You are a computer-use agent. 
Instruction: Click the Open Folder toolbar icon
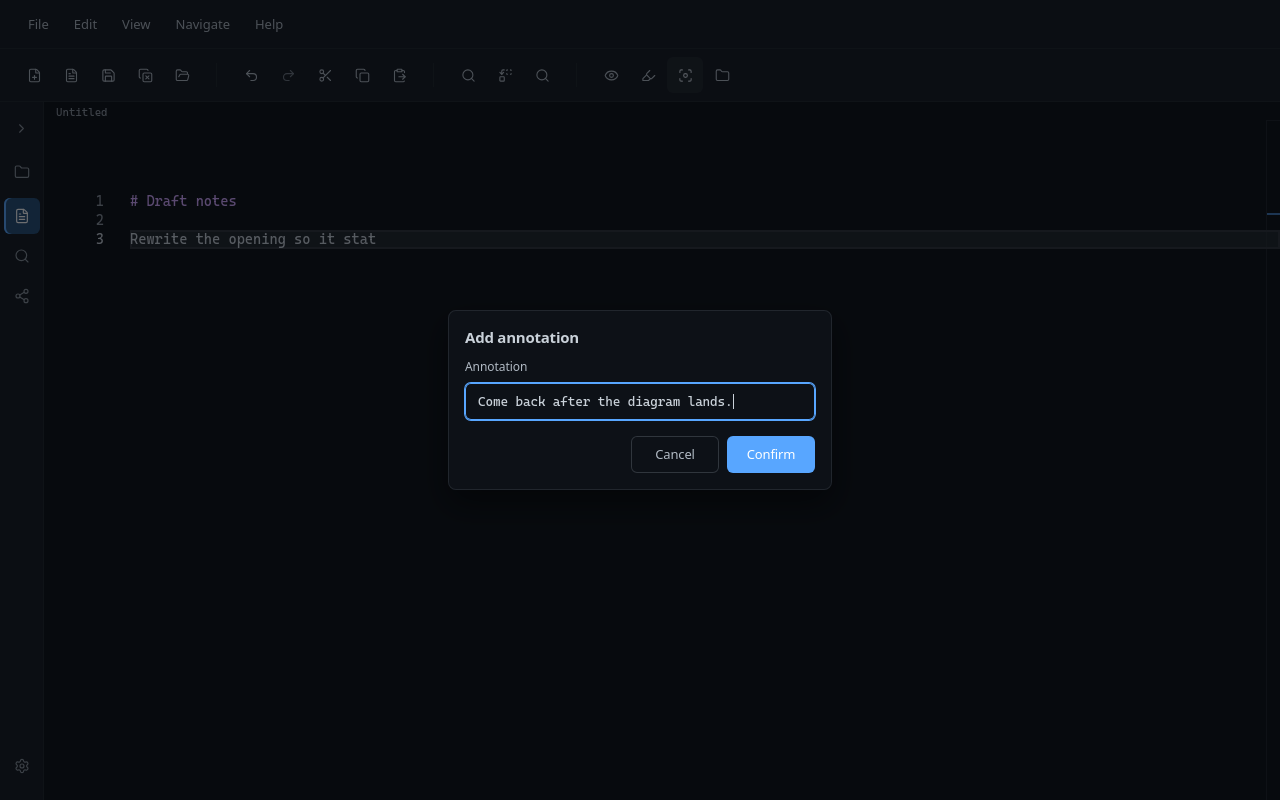(182, 75)
